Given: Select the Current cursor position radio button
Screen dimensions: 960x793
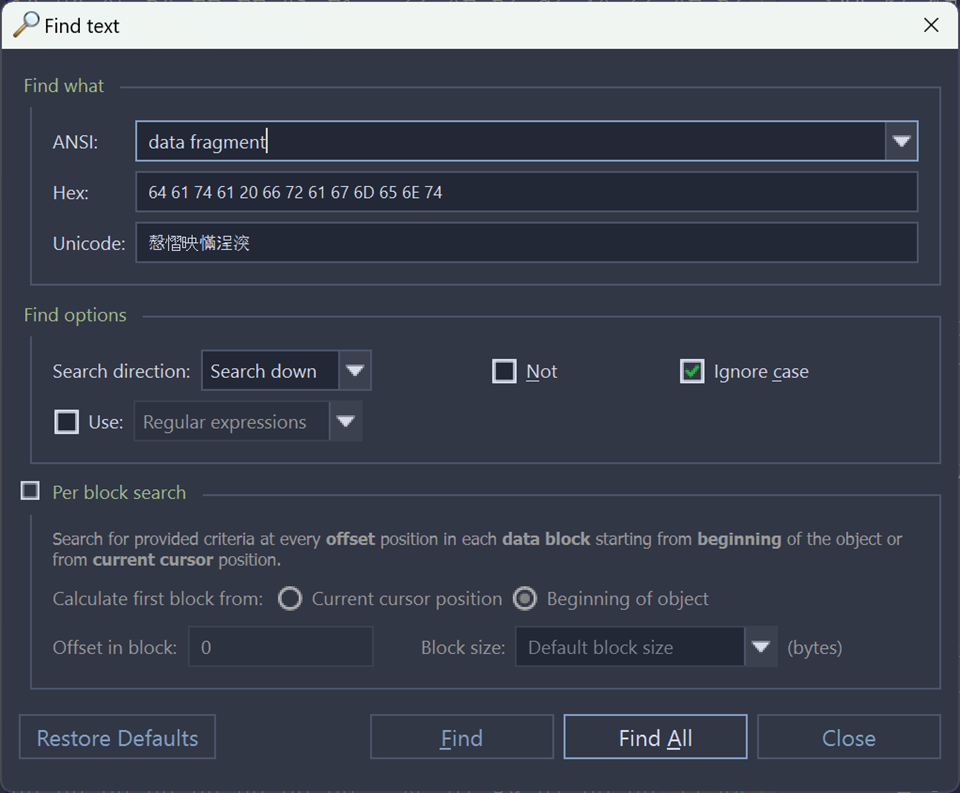Looking at the screenshot, I should [x=290, y=599].
